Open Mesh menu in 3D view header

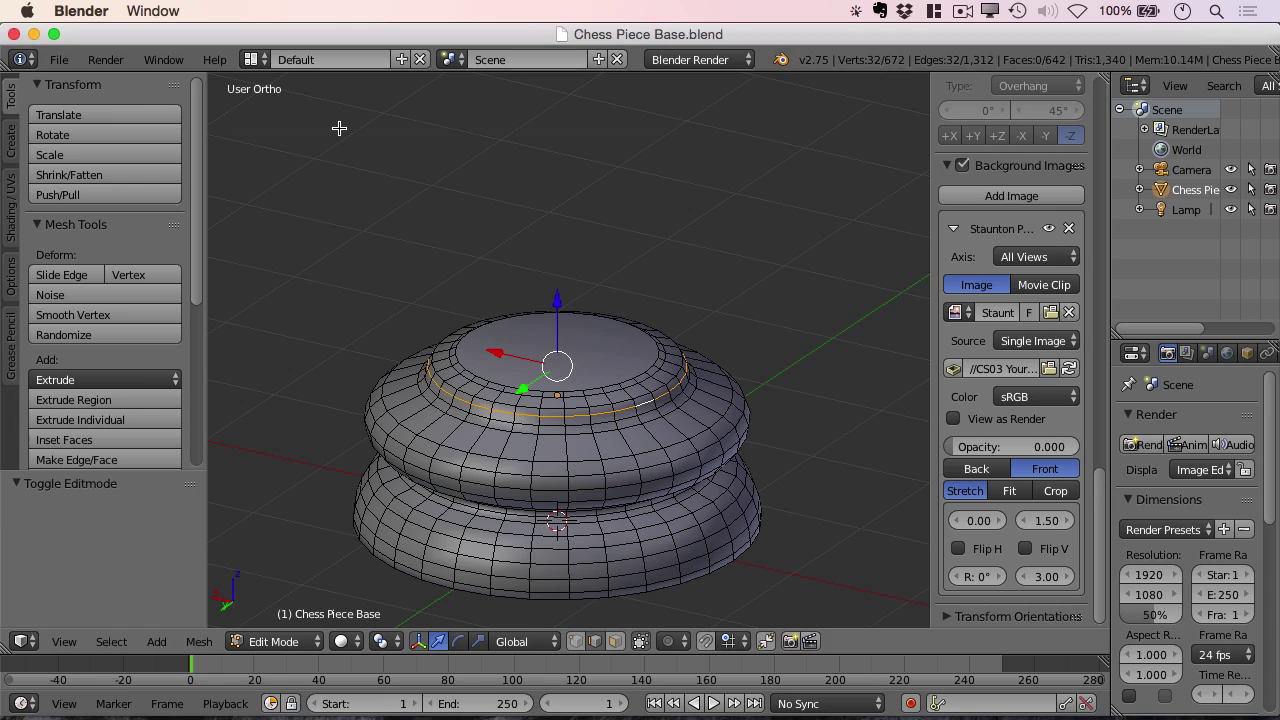click(x=199, y=641)
